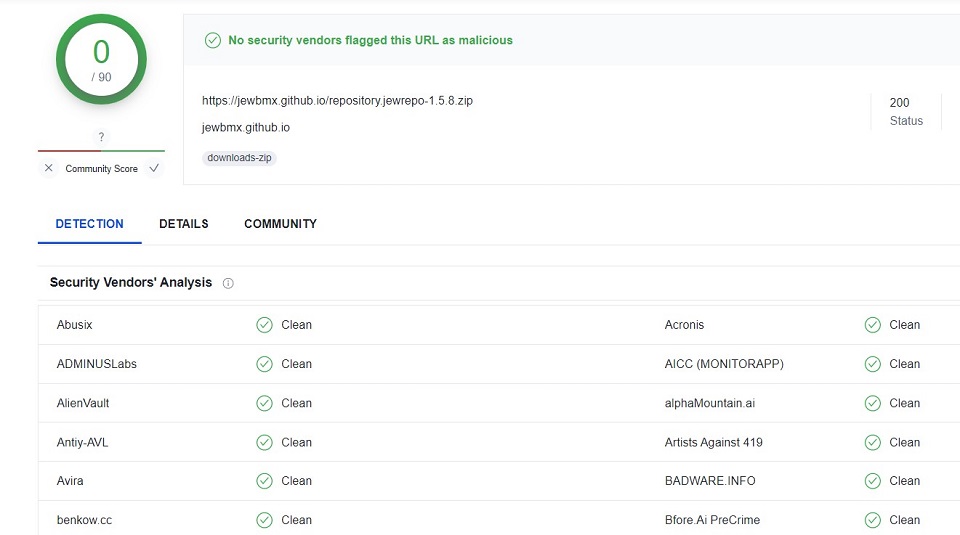Select the Antiy-AVL vendor name

pos(82,443)
